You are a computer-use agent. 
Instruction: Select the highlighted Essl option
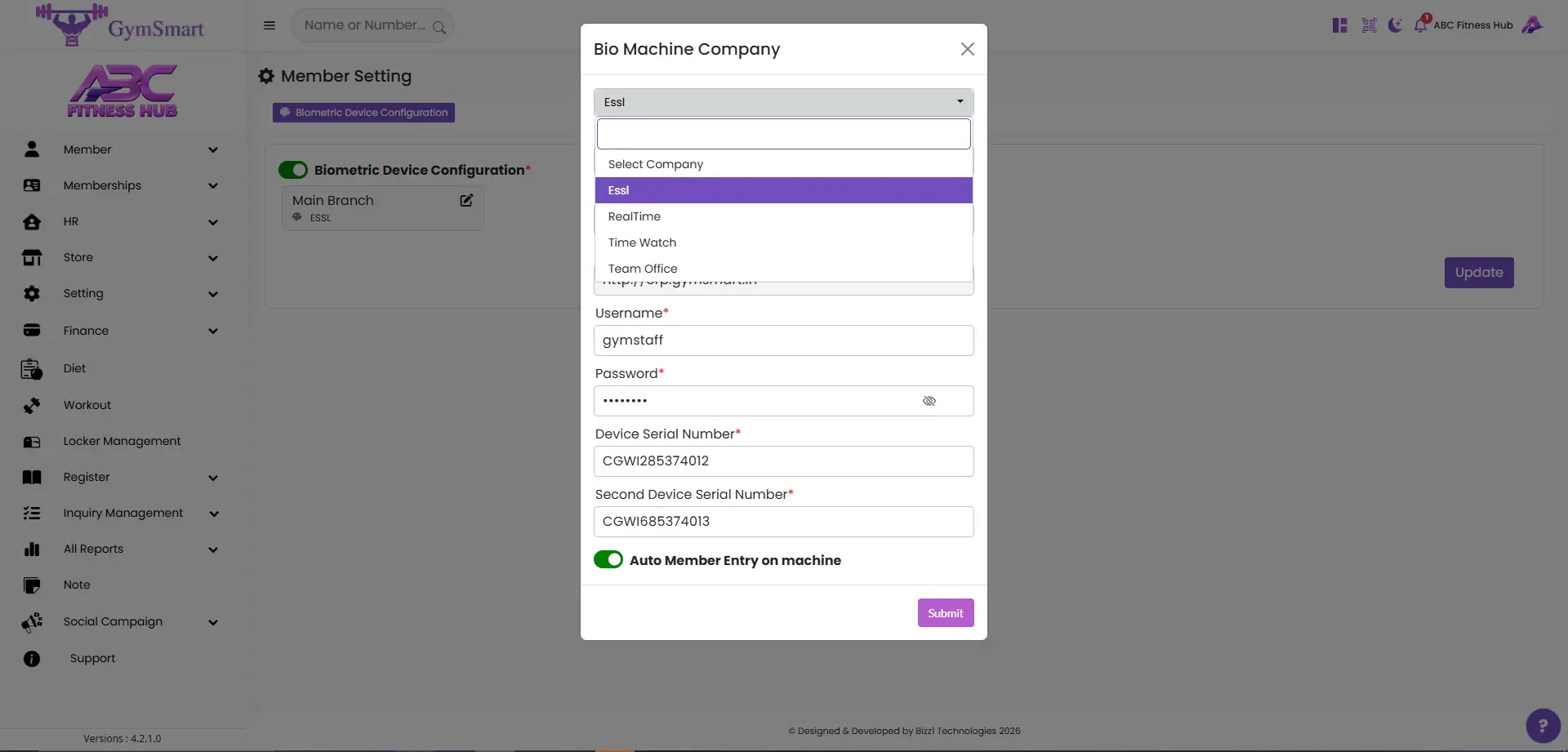click(x=784, y=190)
